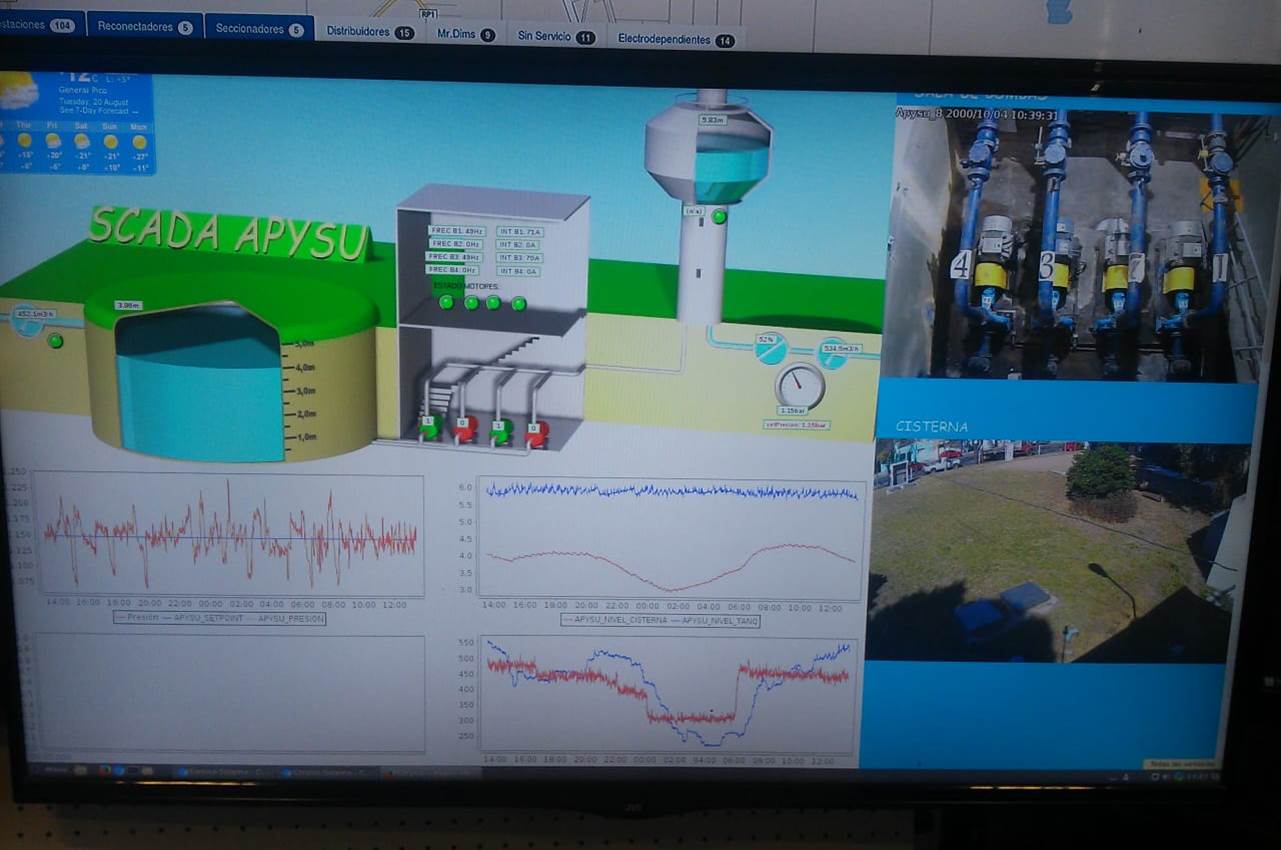Click the FREC B2: 0Hz readout
Viewport: 1281px width, 850px height.
pos(454,244)
